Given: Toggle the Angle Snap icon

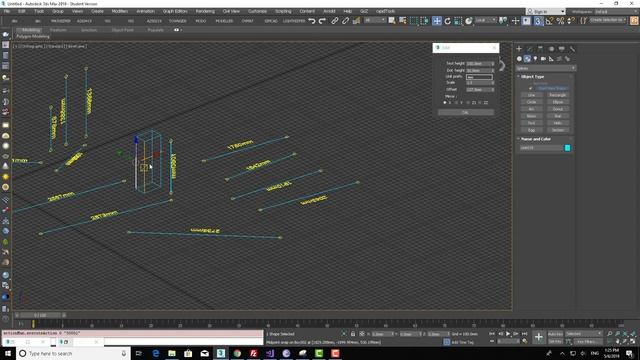Looking at the screenshot, I should click(x=549, y=21).
